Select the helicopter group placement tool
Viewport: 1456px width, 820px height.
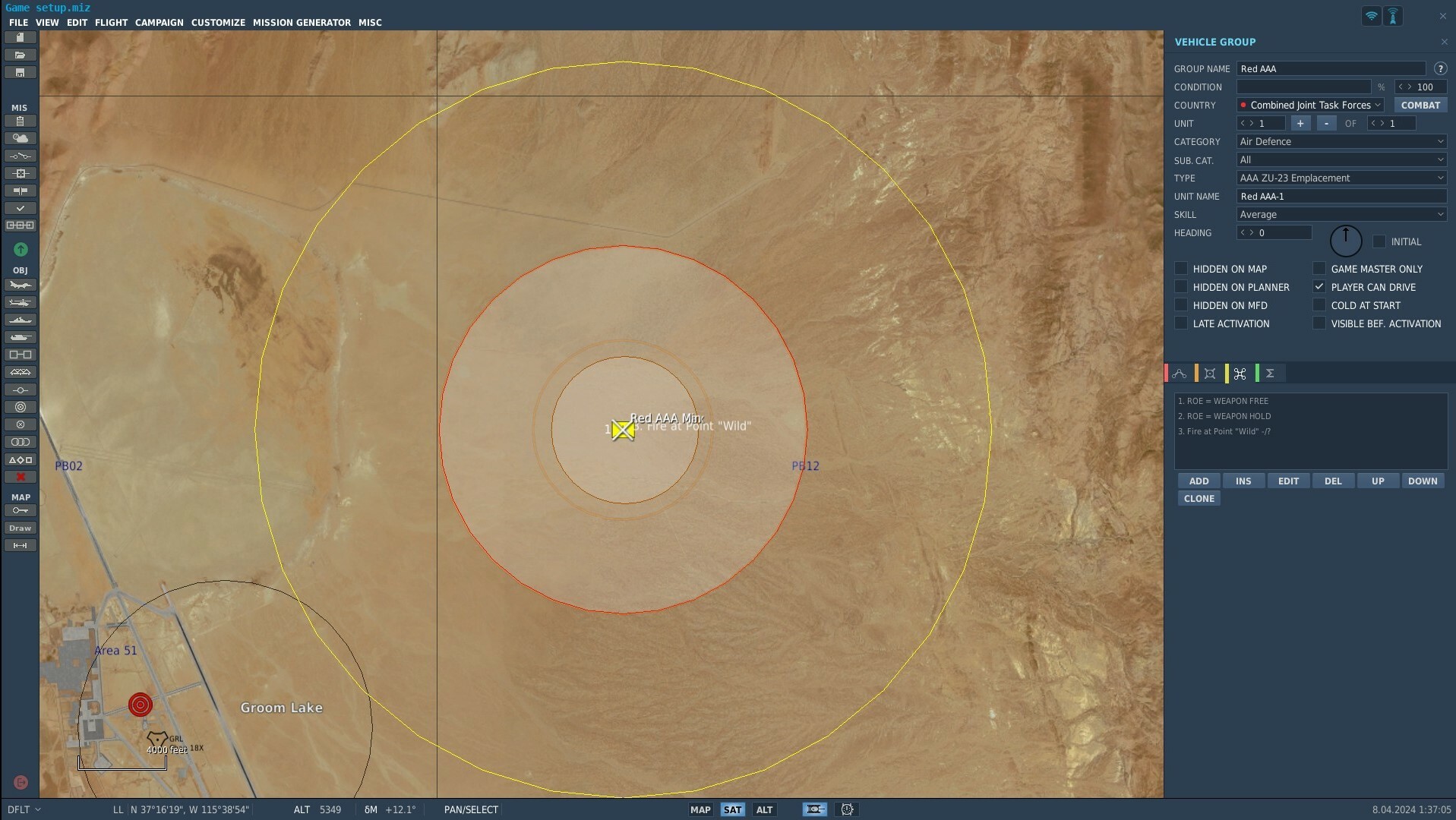(x=21, y=302)
